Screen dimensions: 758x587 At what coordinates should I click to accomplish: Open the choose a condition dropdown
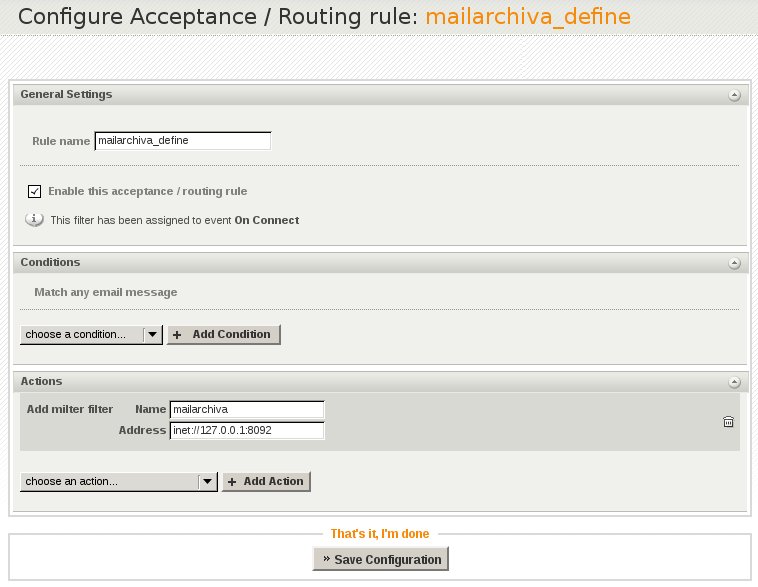point(91,335)
